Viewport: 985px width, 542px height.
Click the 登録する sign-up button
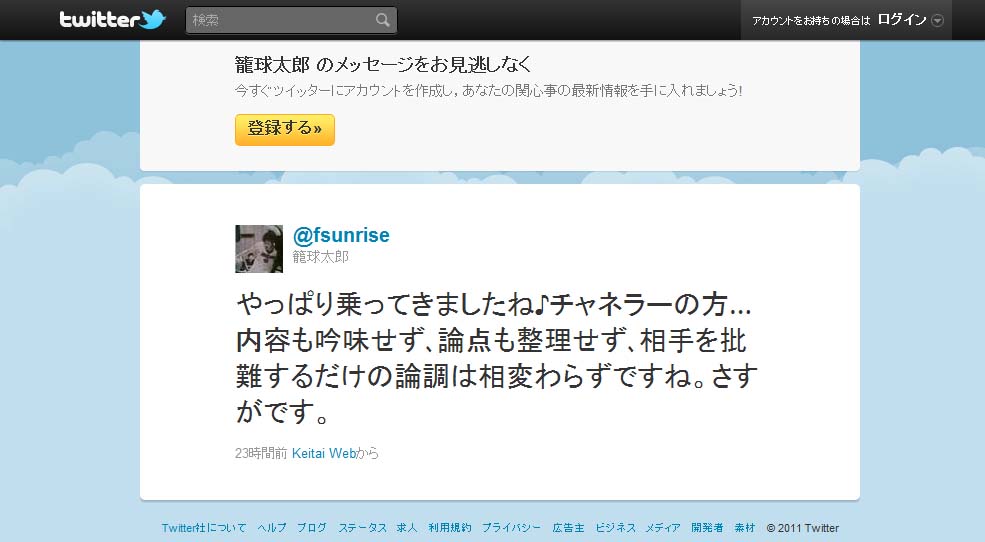pos(285,129)
